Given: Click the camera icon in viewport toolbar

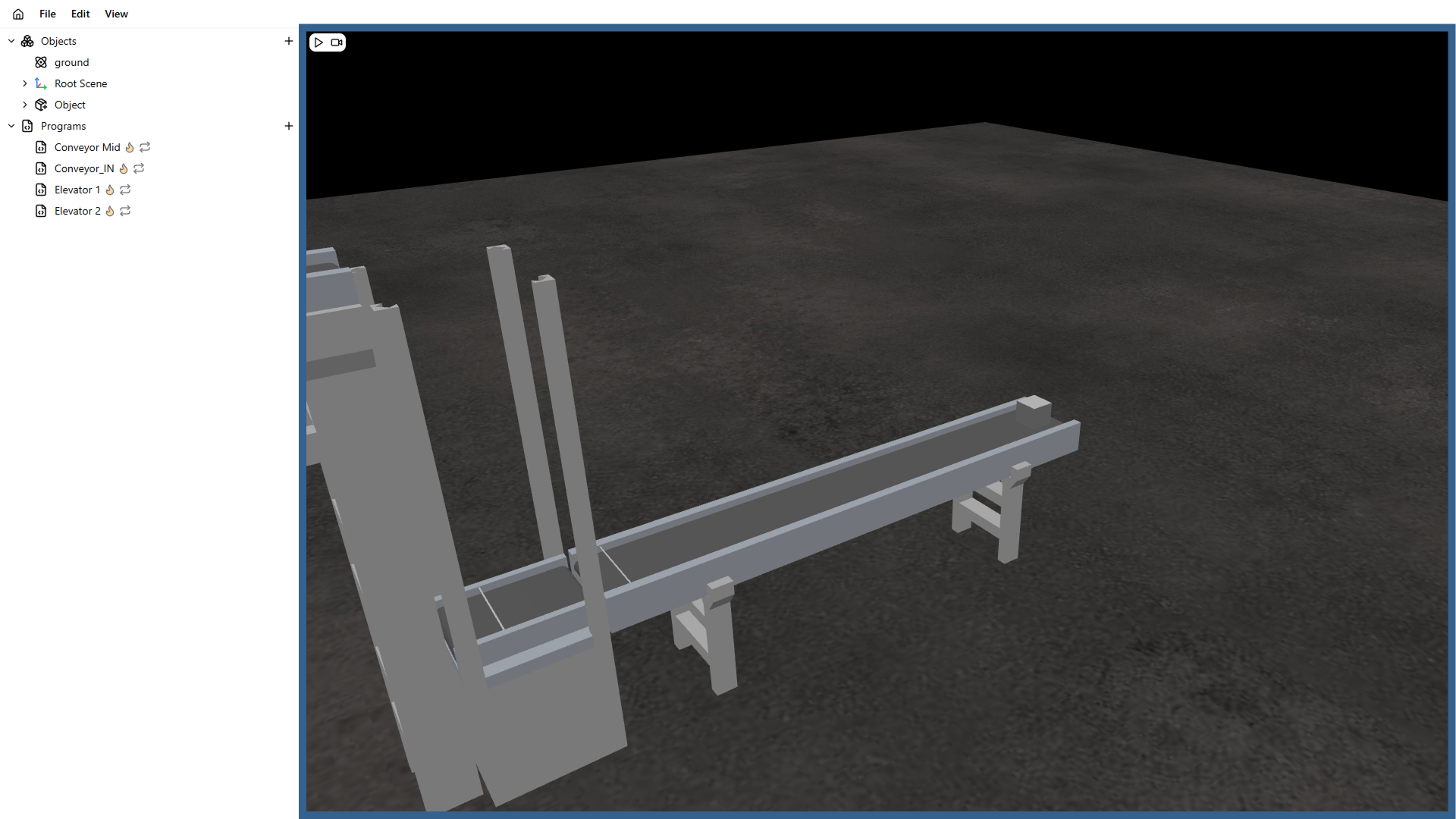Looking at the screenshot, I should click(x=337, y=42).
